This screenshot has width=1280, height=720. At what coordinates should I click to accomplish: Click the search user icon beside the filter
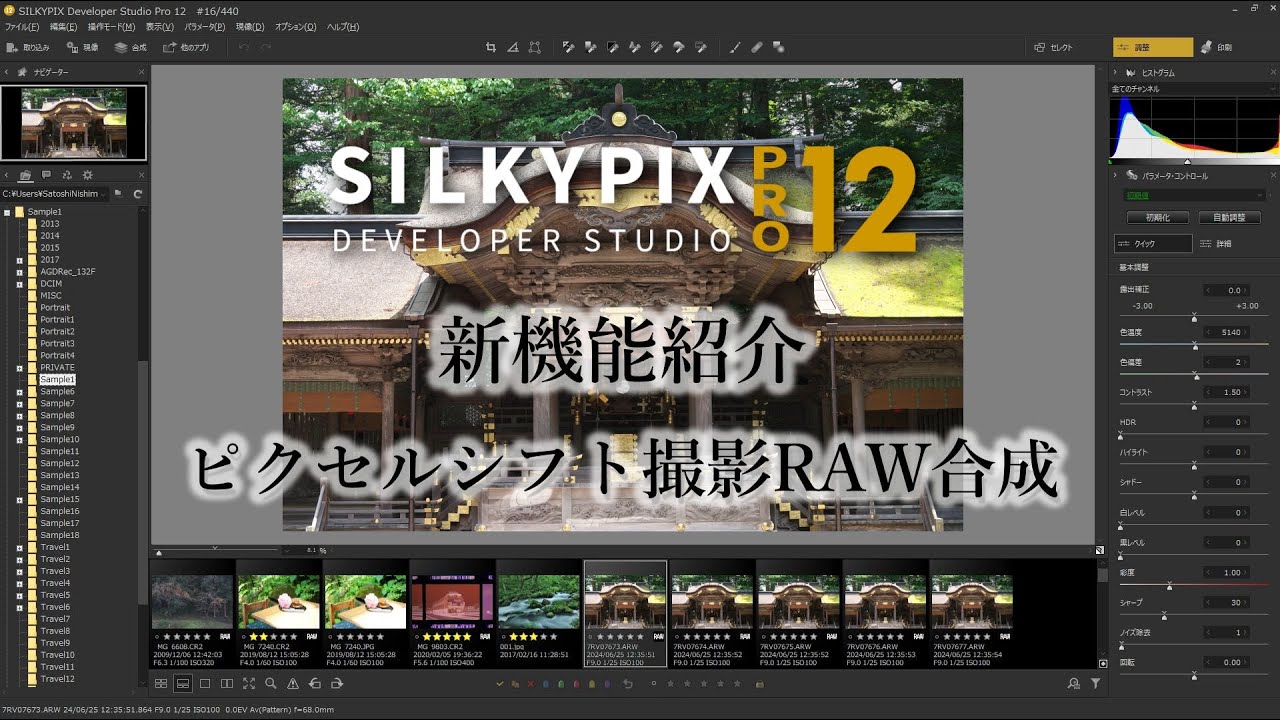point(1073,684)
